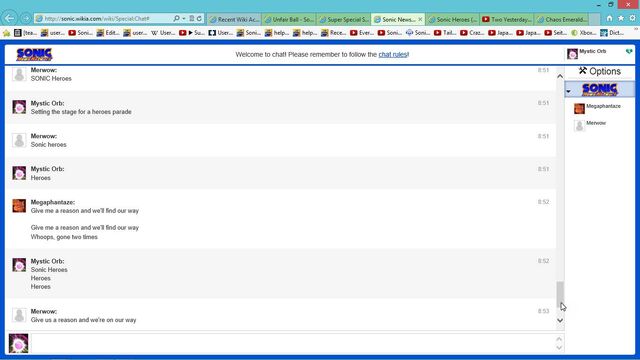
Task: Switch to the Sonic Heroes (... tab
Action: (x=453, y=19)
